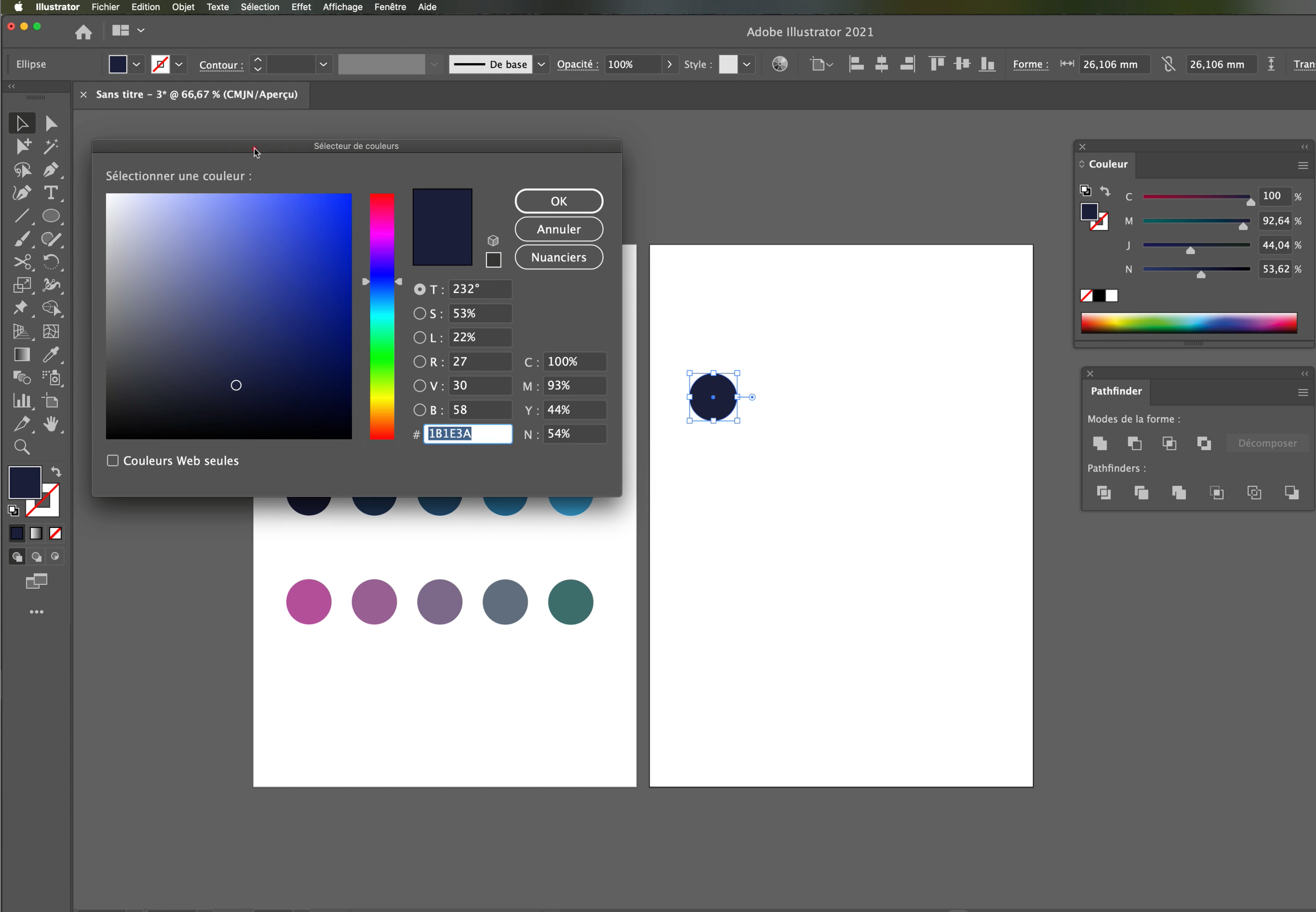
Task: Click the Home icon
Action: click(x=83, y=32)
